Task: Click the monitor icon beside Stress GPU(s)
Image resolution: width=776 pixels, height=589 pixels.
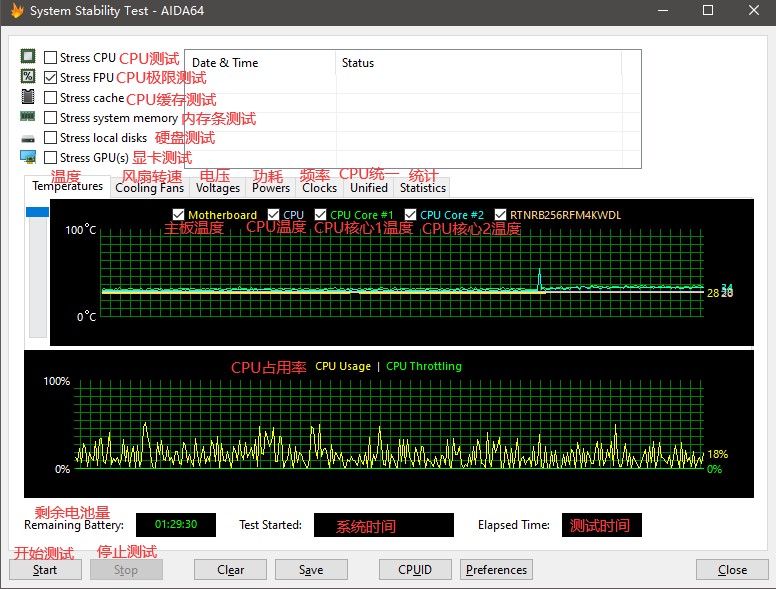Action: pyautogui.click(x=28, y=157)
